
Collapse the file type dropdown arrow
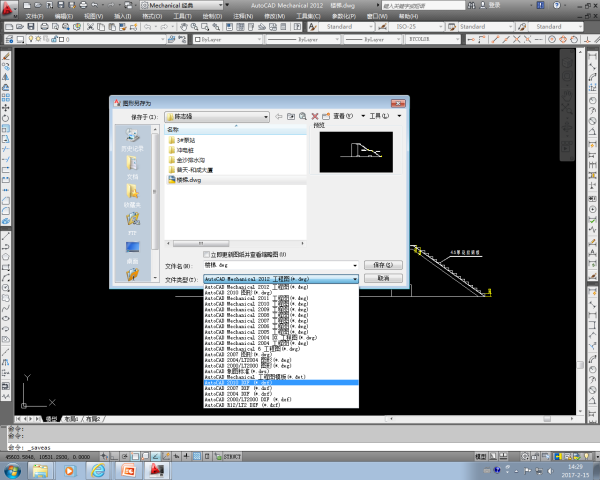(355, 279)
